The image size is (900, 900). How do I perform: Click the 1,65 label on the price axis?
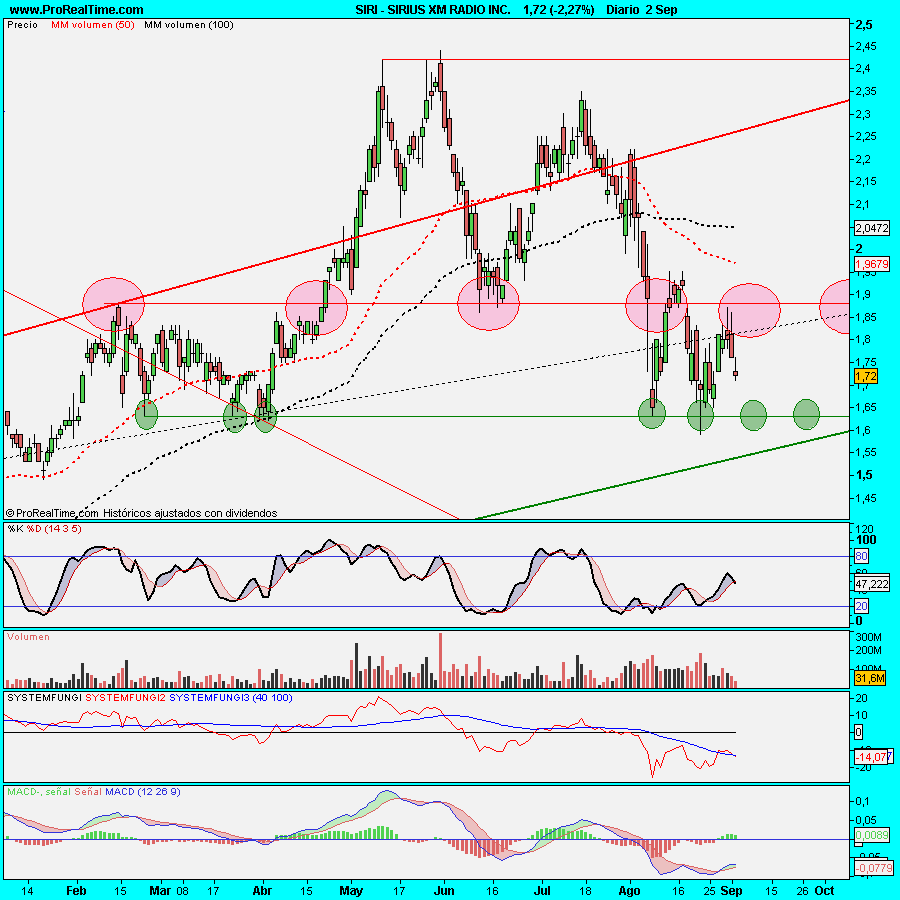[x=866, y=407]
